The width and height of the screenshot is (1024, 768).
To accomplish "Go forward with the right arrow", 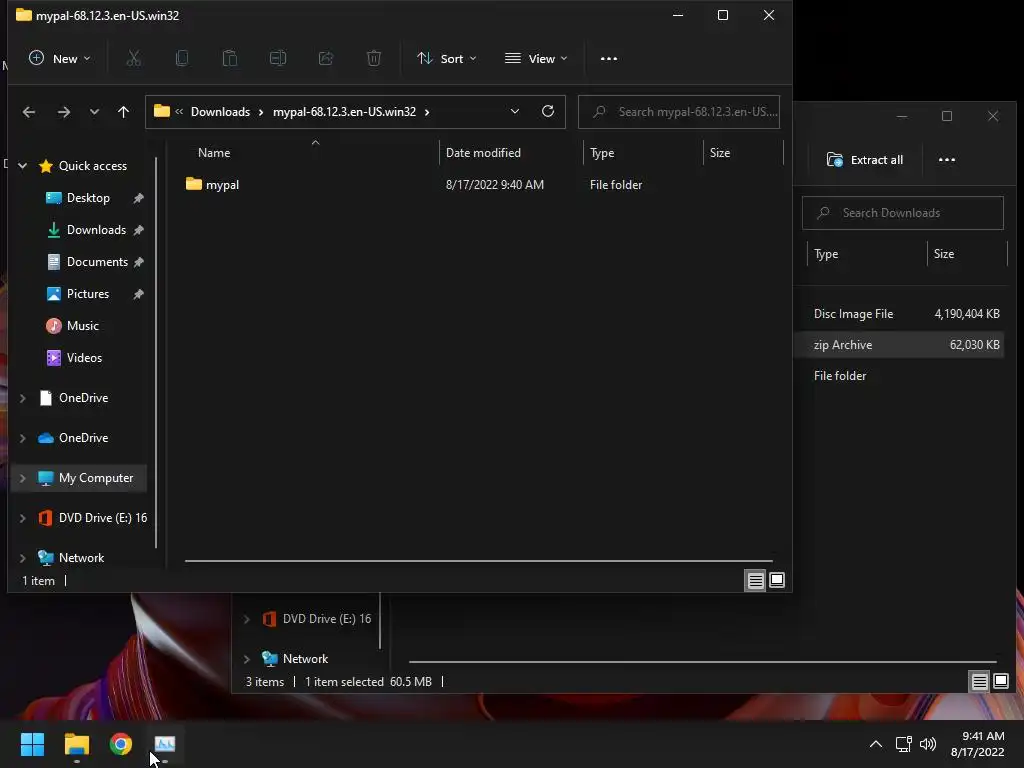I will click(63, 112).
